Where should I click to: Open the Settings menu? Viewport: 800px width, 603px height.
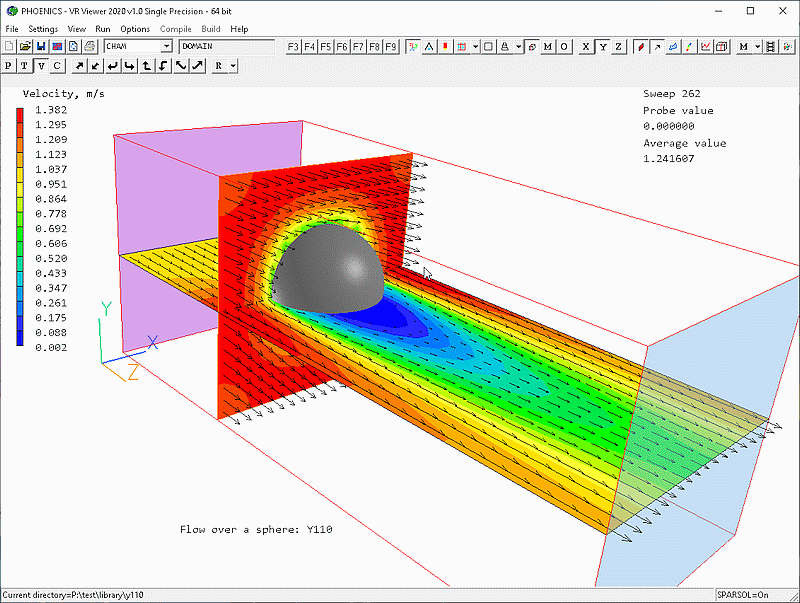(x=43, y=29)
